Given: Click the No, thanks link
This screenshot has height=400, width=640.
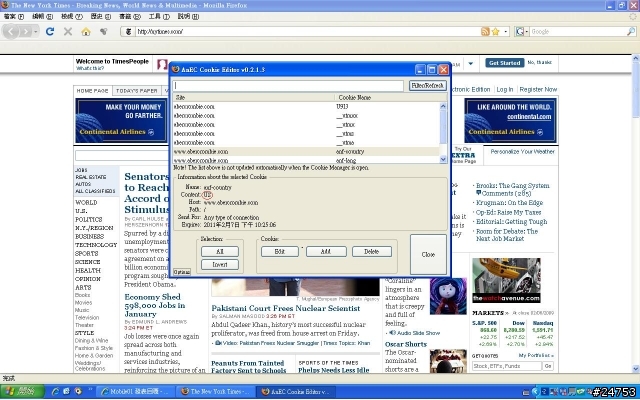Looking at the screenshot, I should coord(540,62).
